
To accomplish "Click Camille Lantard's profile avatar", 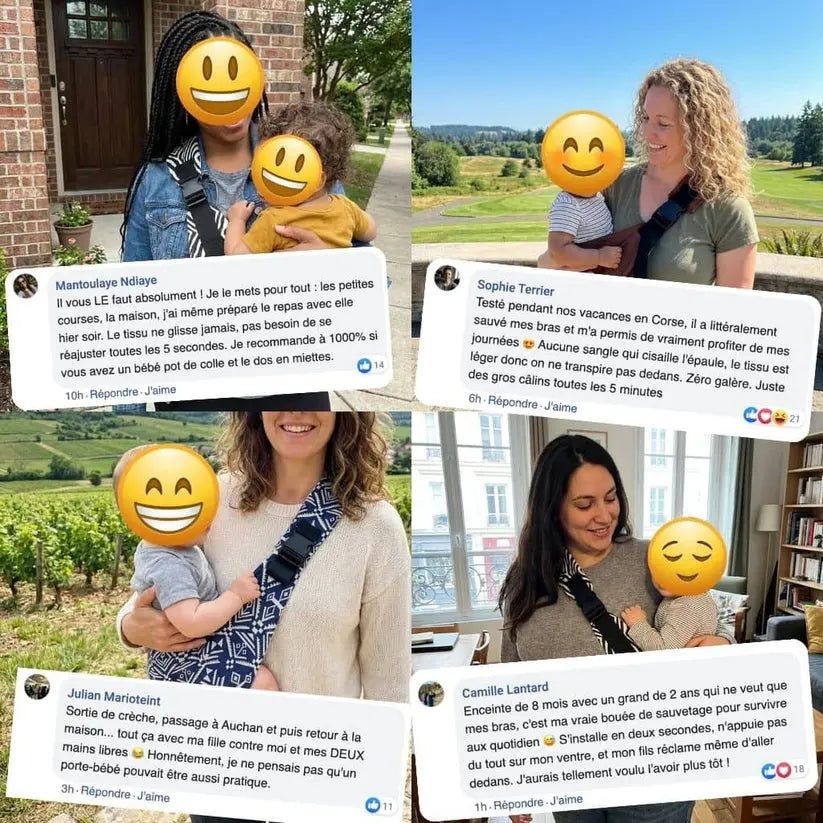I will click(431, 694).
